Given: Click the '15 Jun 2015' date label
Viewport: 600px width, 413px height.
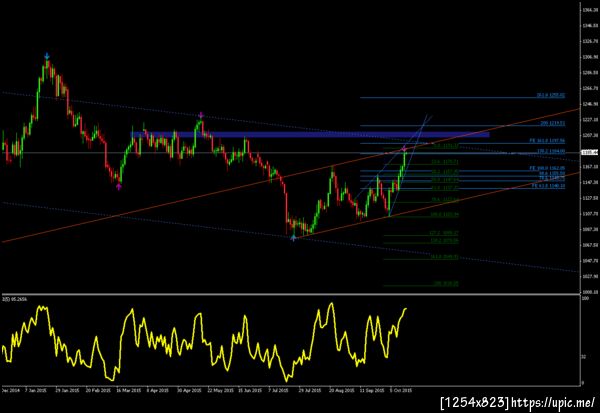Looking at the screenshot, I should tap(251, 391).
